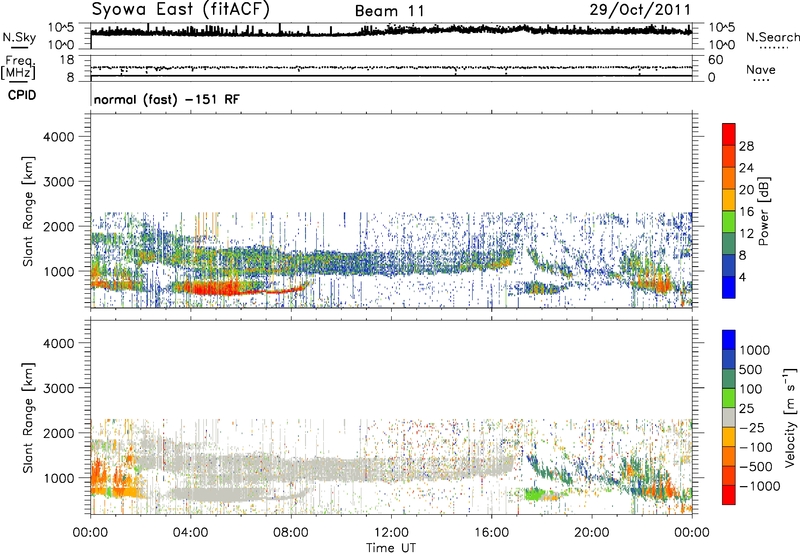Click the "28" power colorbar label
Image resolution: width=800 pixels, height=554 pixels.
(746, 146)
